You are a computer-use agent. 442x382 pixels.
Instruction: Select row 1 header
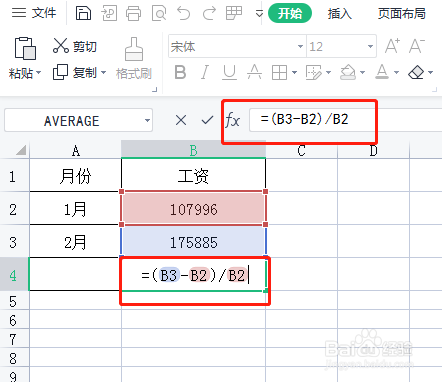click(x=13, y=176)
